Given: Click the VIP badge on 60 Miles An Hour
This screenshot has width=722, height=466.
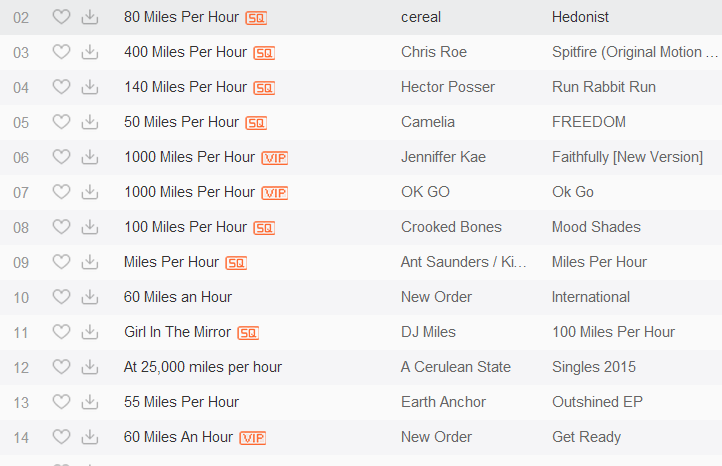Looking at the screenshot, I should [253, 438].
